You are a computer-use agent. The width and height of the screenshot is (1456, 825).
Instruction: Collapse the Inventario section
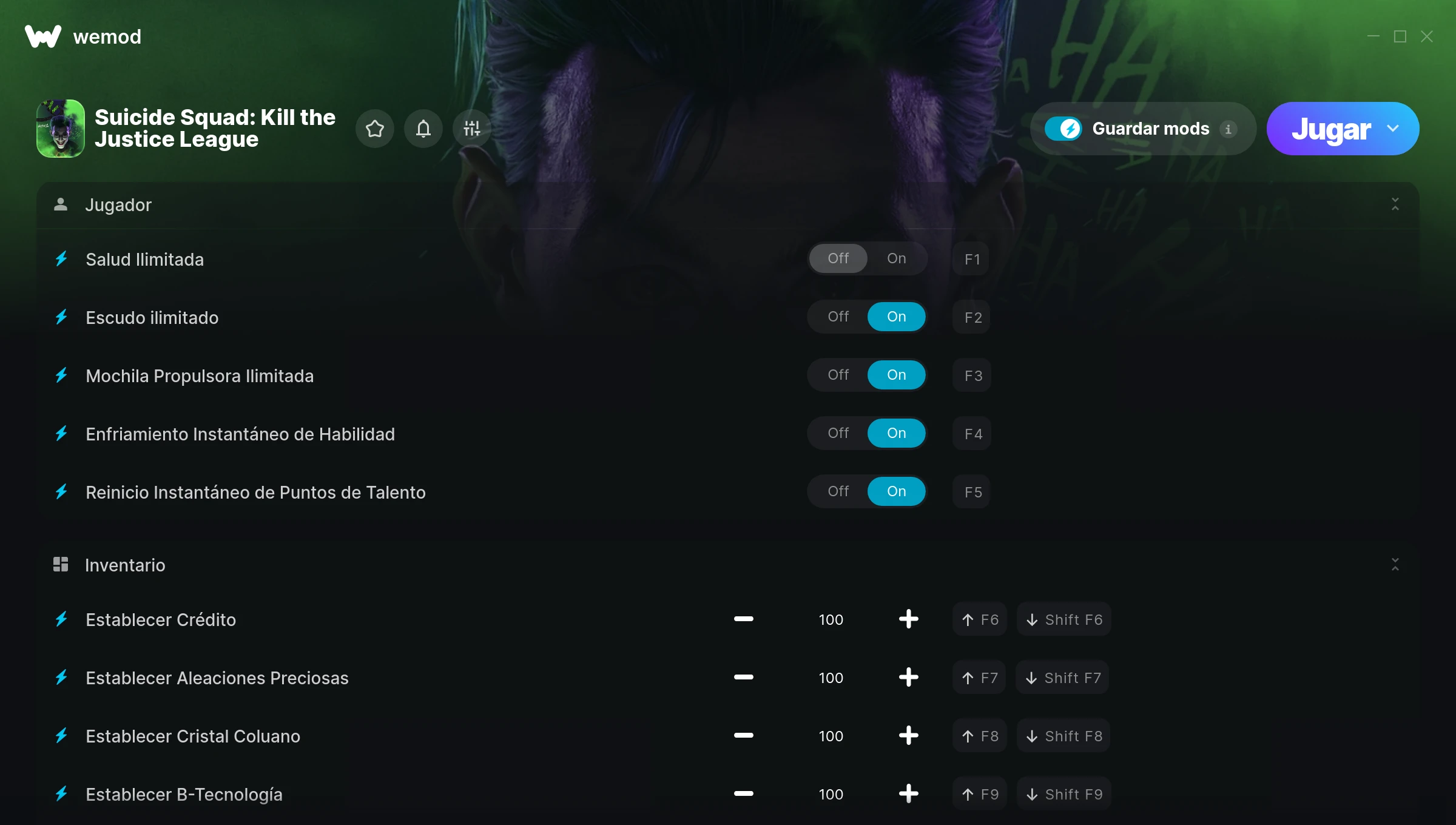pos(1395,565)
